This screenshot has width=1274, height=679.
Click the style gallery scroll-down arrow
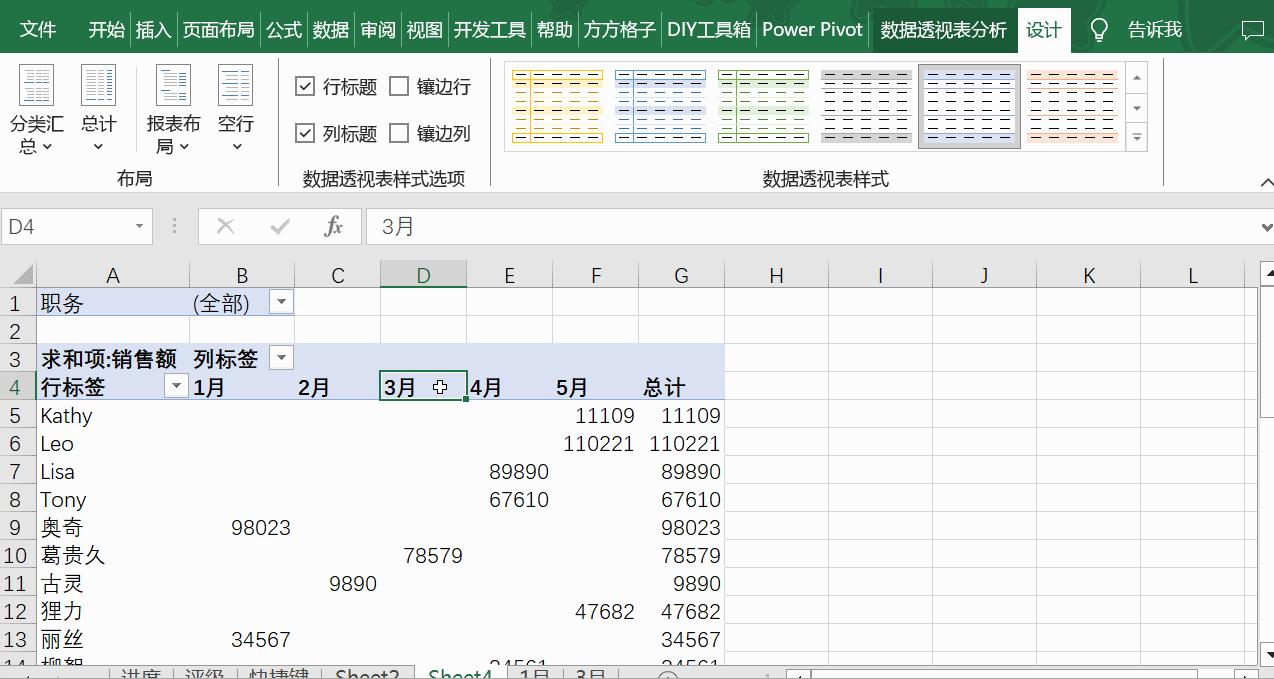[x=1135, y=110]
